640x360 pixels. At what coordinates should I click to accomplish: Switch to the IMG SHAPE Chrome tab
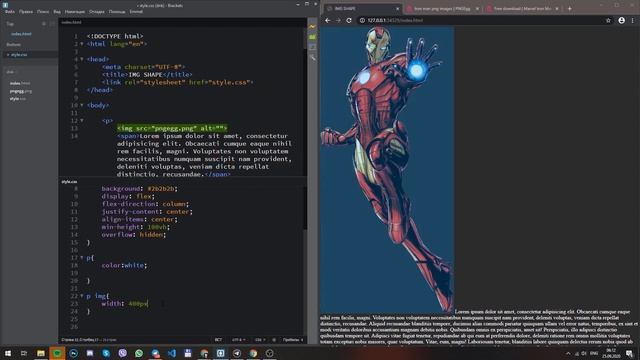(362, 9)
